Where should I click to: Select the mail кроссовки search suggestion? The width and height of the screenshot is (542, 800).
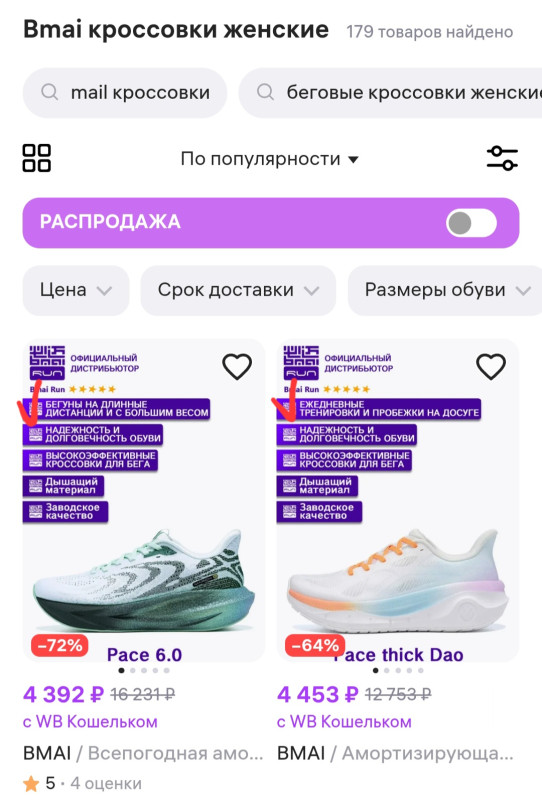click(x=125, y=93)
